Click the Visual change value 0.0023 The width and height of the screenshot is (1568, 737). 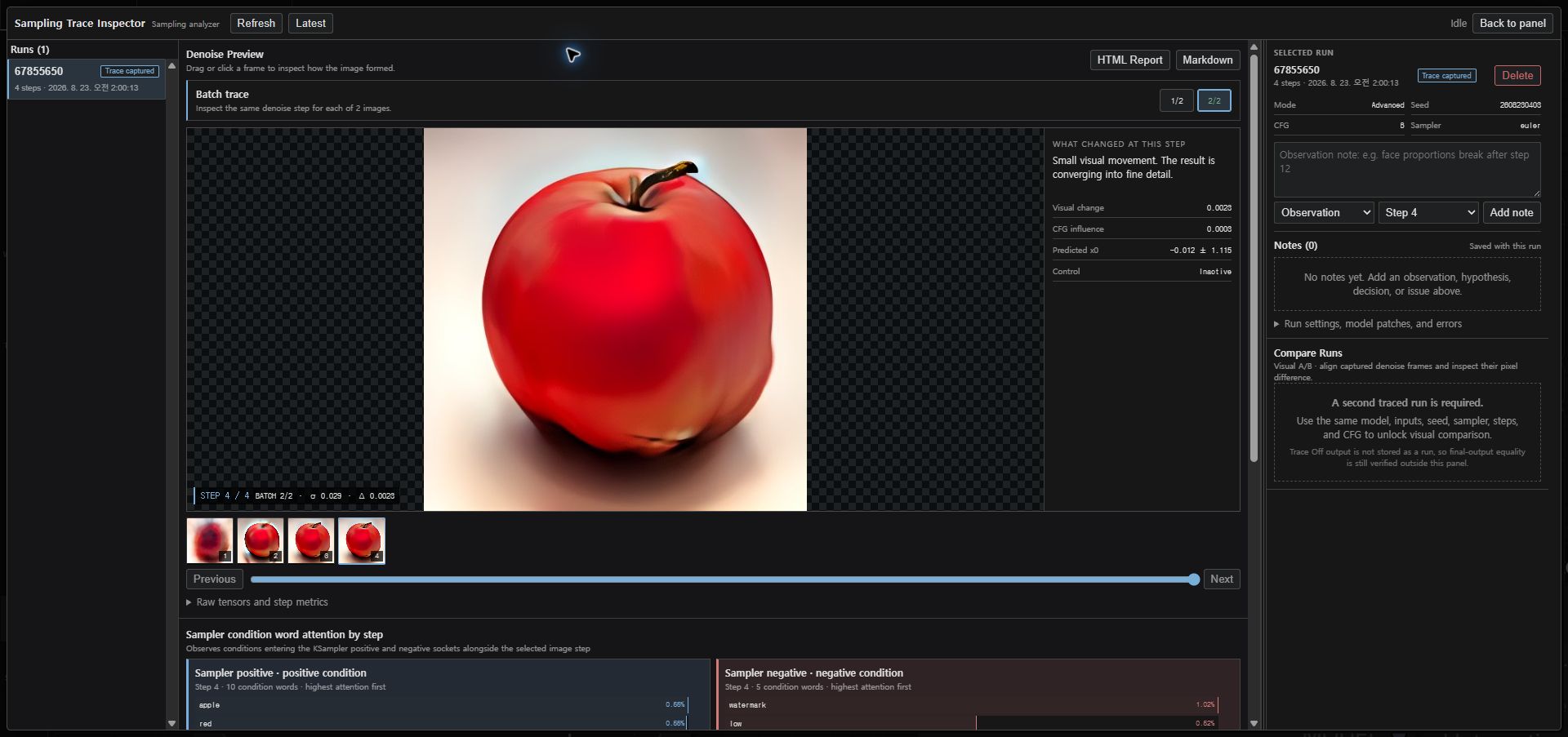click(x=1218, y=208)
